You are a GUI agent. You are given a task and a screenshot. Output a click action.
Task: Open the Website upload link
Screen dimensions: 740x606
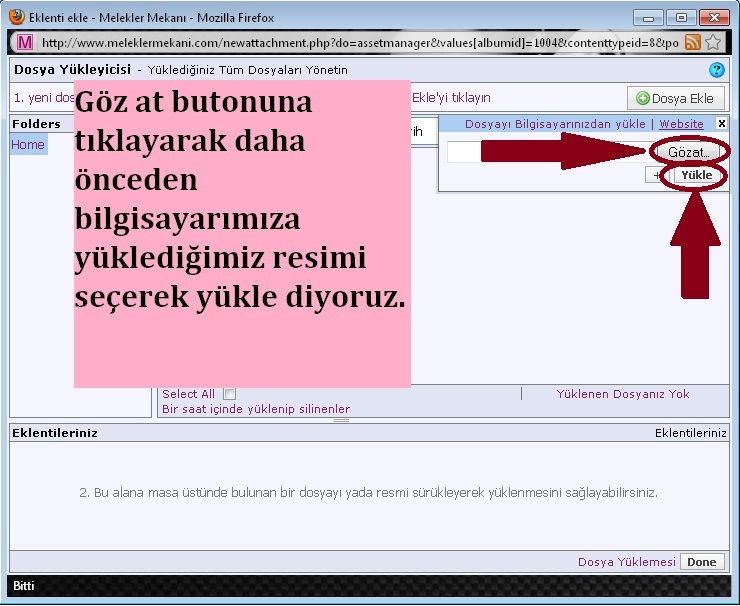coord(681,124)
